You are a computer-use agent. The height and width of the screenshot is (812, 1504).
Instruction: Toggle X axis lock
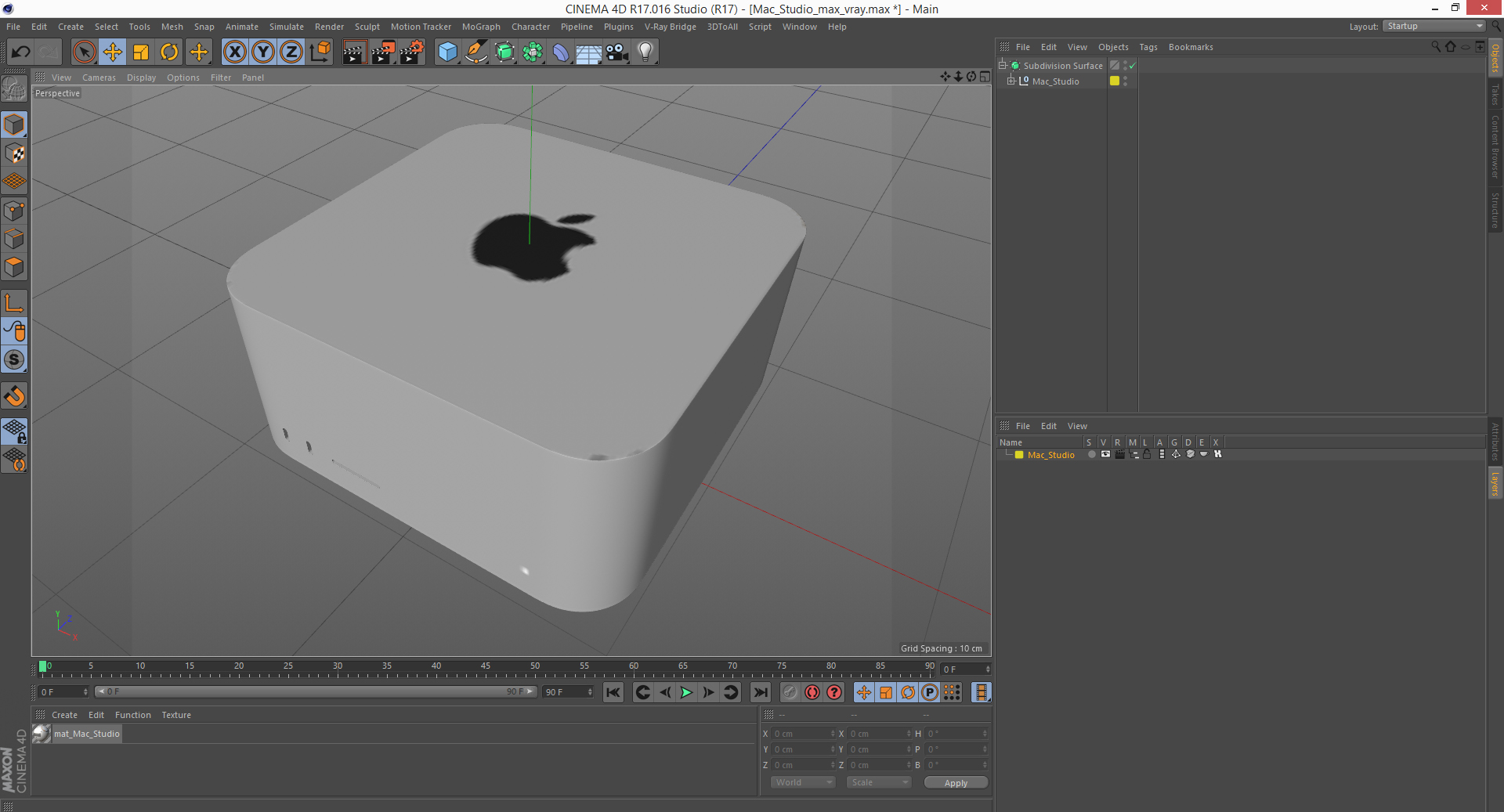coord(234,52)
